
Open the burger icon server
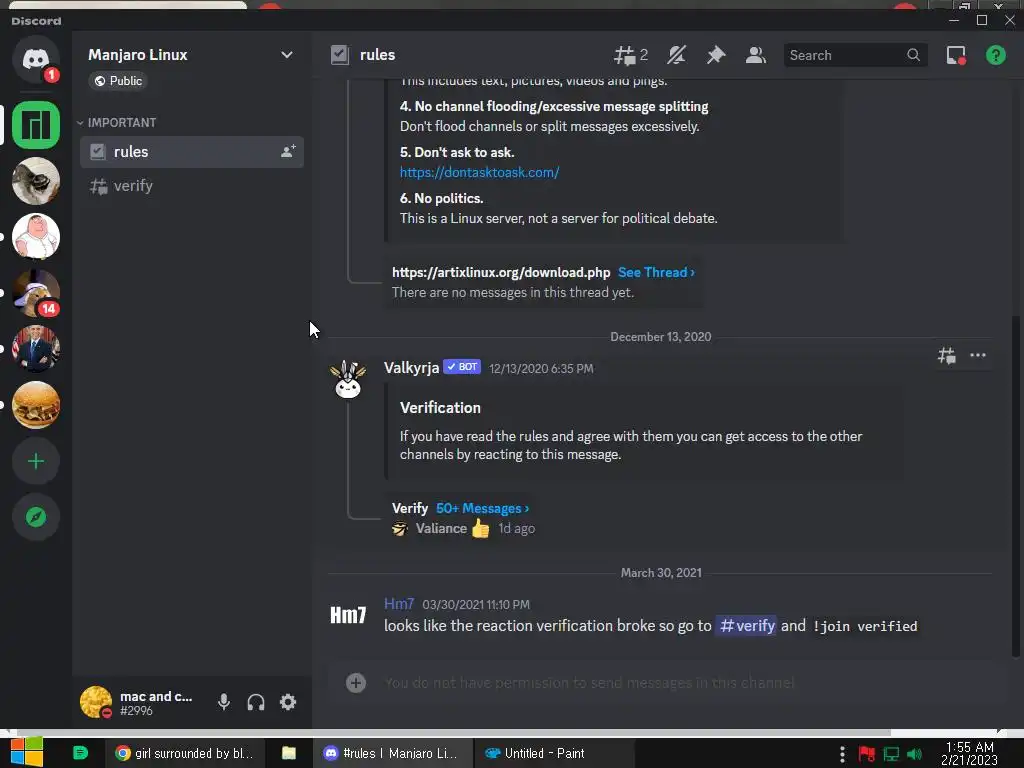click(36, 405)
